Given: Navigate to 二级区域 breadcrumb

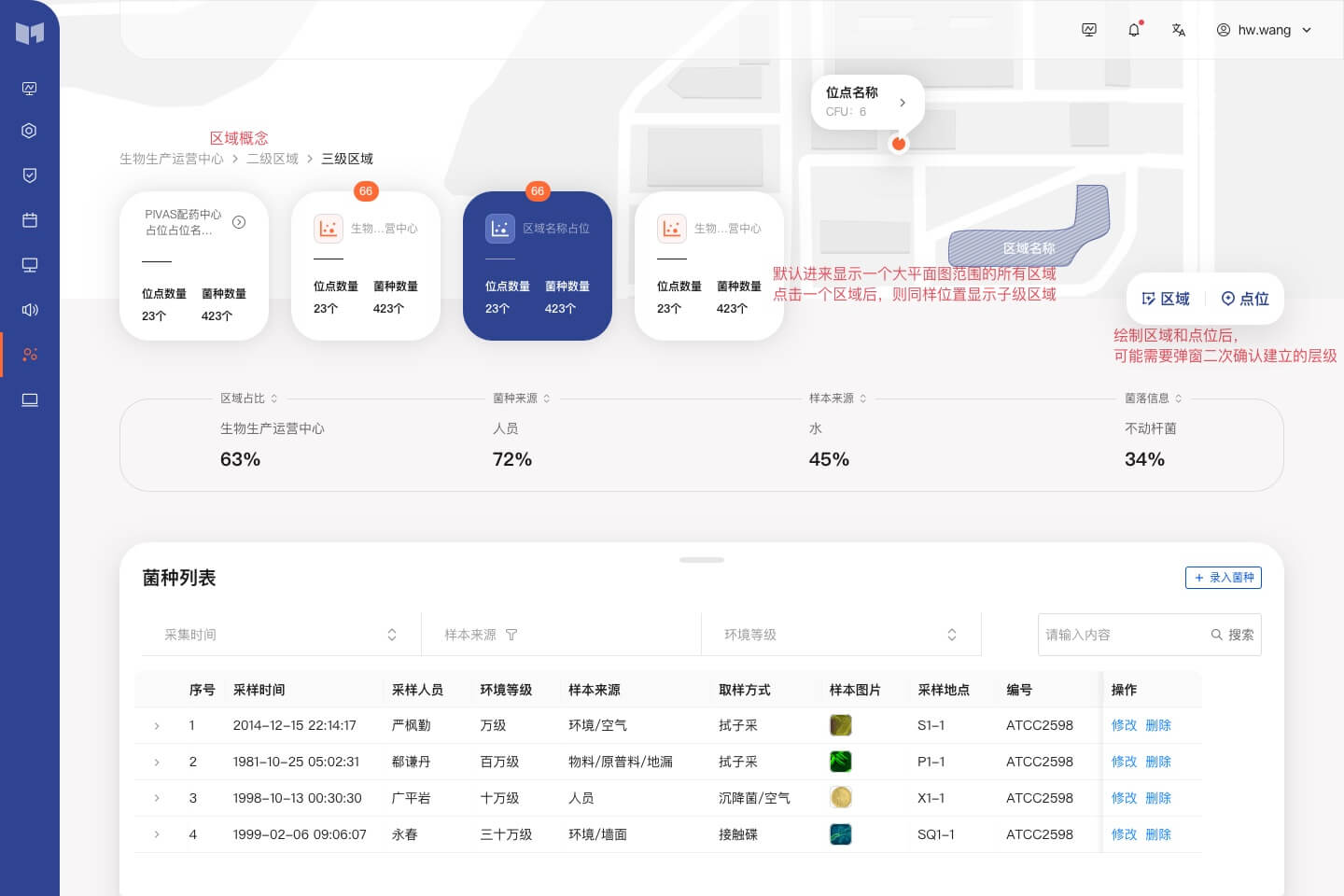Looking at the screenshot, I should click(x=273, y=159).
